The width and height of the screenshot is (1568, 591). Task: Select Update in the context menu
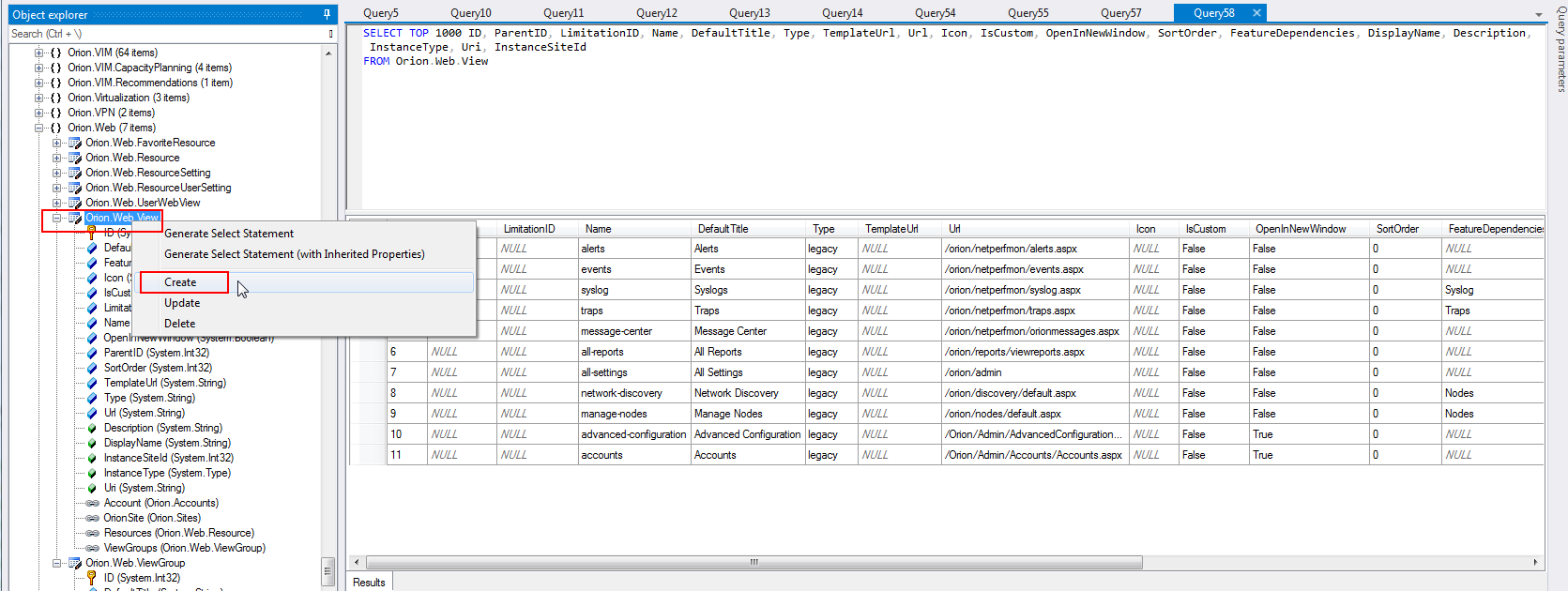182,303
